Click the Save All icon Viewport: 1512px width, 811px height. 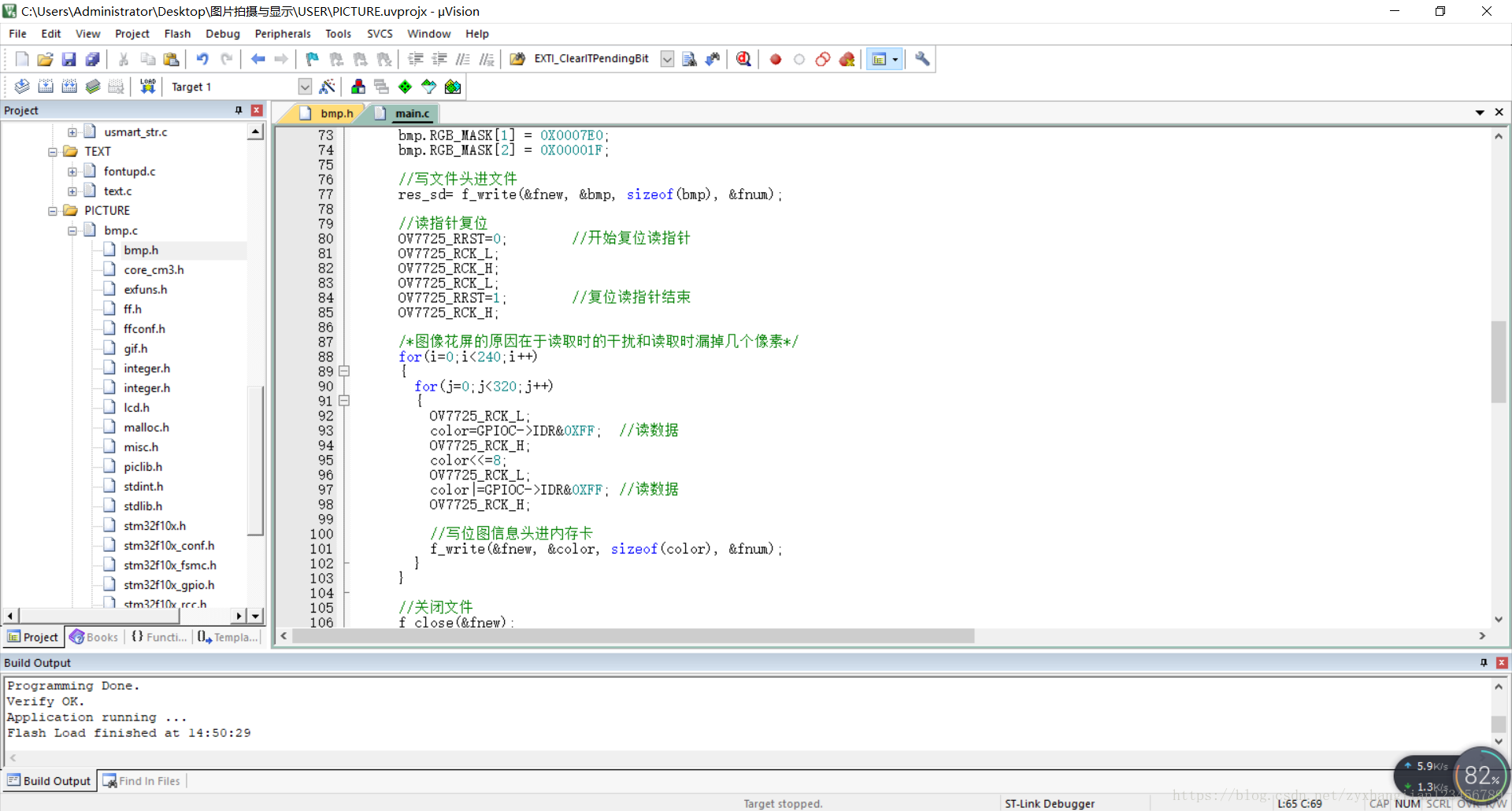[x=93, y=59]
